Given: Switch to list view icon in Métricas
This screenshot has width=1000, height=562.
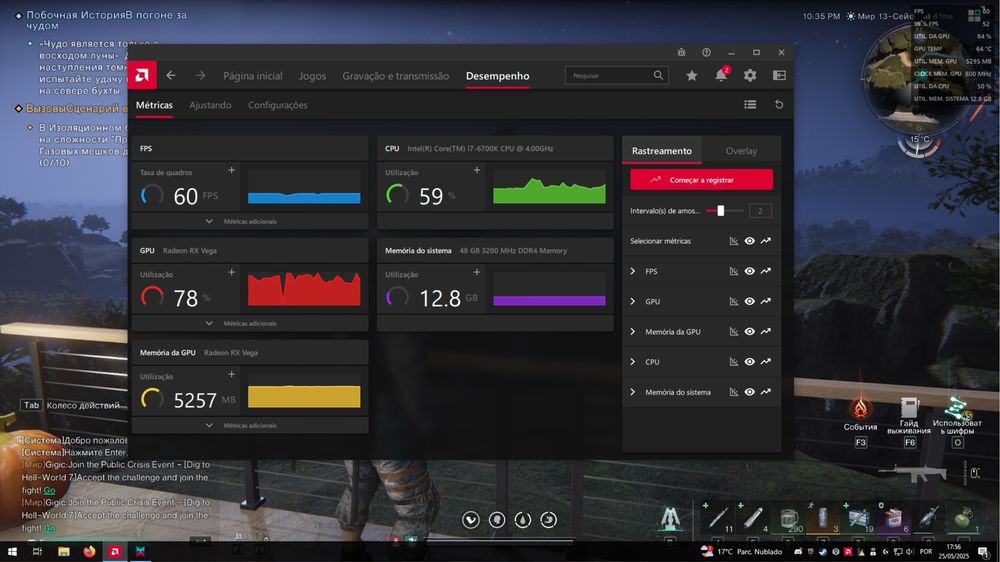Looking at the screenshot, I should pyautogui.click(x=750, y=105).
